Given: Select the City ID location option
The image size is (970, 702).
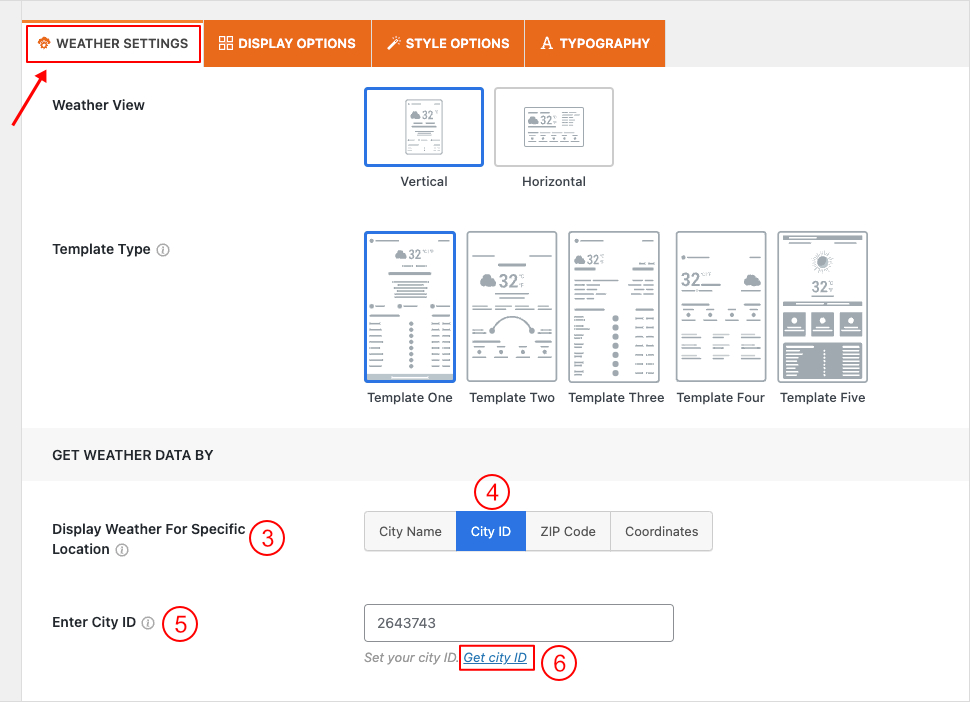Looking at the screenshot, I should (x=491, y=532).
